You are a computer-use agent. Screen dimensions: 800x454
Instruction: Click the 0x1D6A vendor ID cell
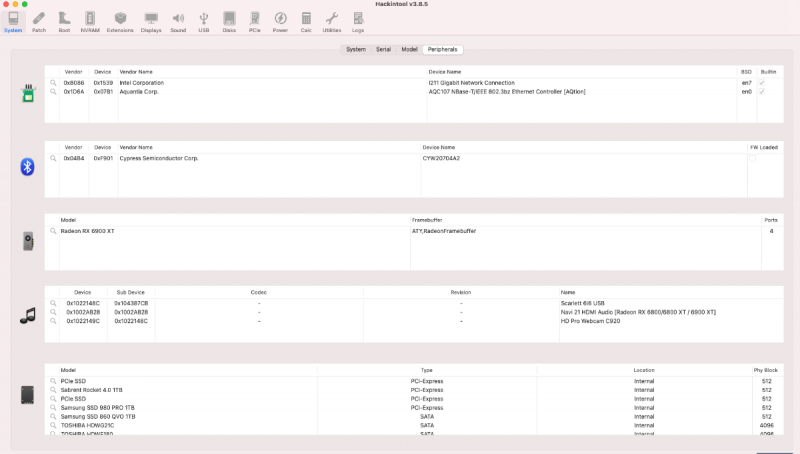[74, 92]
